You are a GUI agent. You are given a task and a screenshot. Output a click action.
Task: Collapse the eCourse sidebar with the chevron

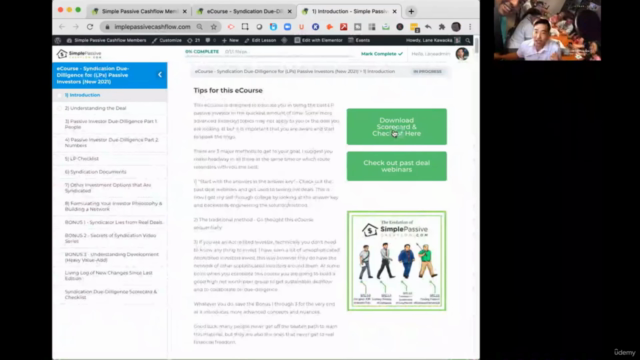tap(160, 75)
